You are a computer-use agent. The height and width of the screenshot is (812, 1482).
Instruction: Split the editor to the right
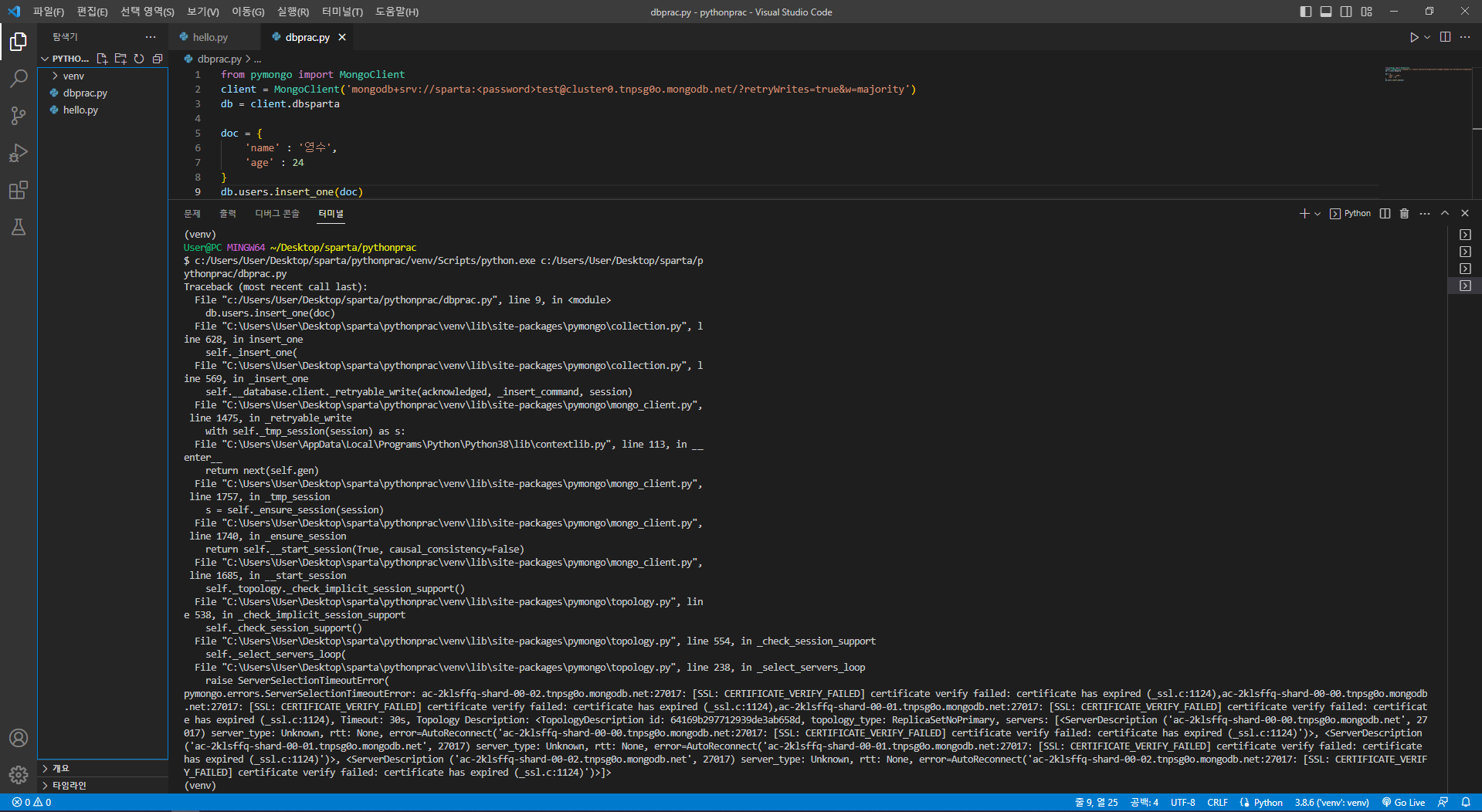tap(1445, 37)
